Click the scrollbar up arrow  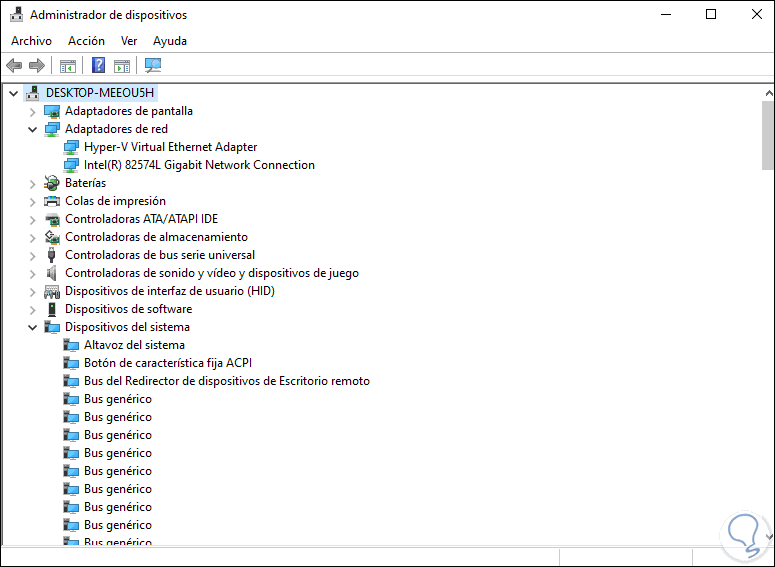click(768, 93)
